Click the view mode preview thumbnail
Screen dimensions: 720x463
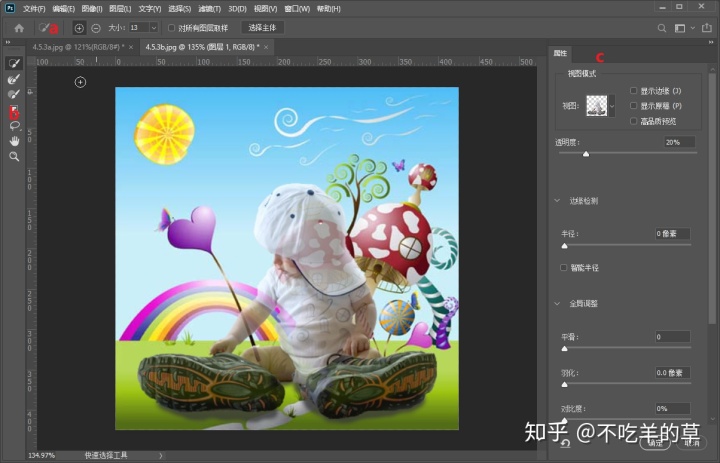596,106
